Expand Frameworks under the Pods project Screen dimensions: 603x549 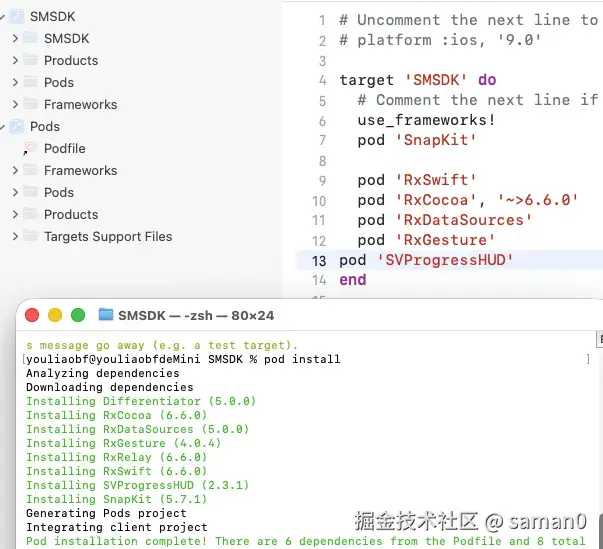click(15, 170)
